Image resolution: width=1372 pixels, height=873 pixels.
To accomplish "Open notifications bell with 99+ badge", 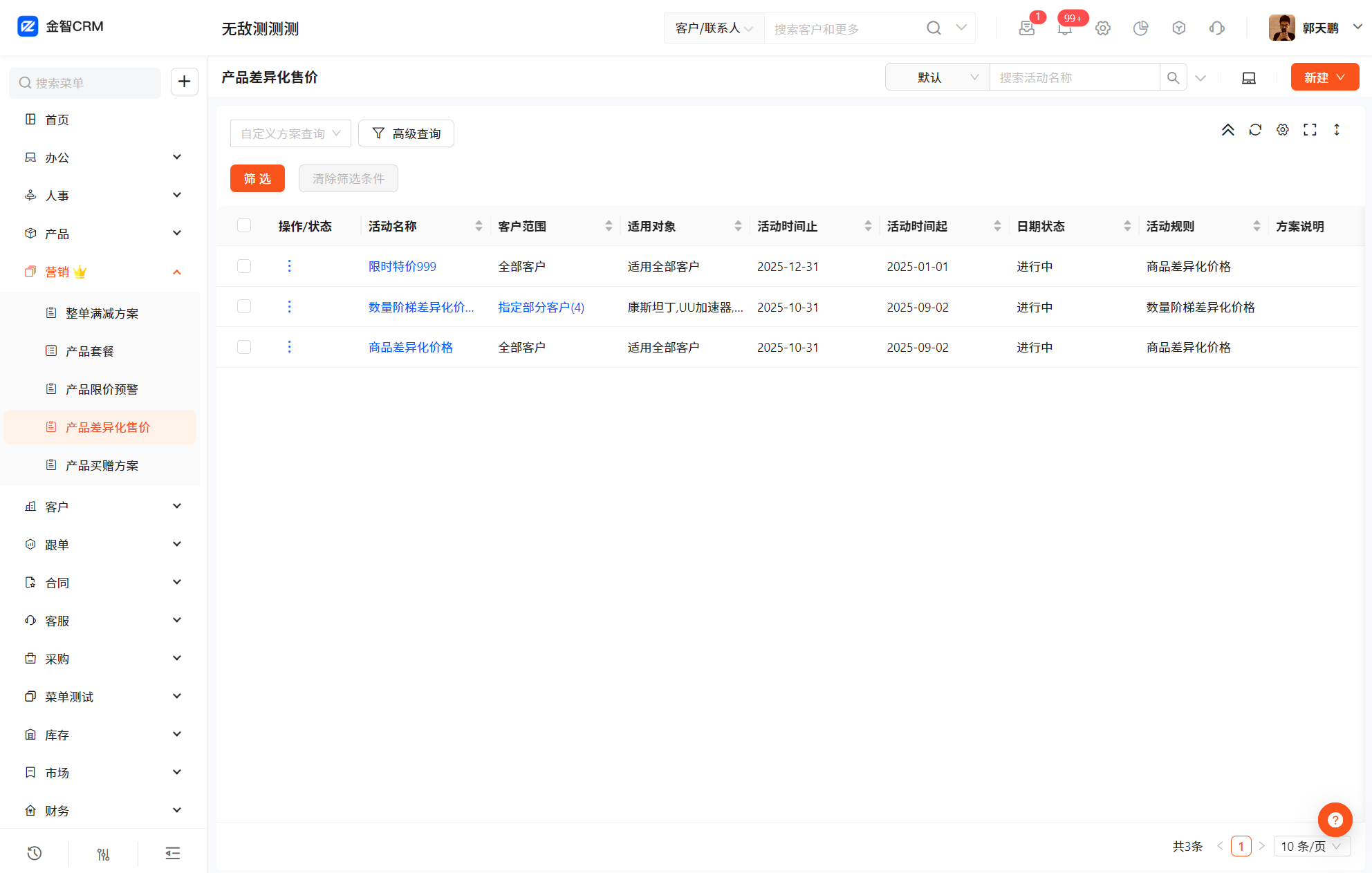I will point(1065,28).
